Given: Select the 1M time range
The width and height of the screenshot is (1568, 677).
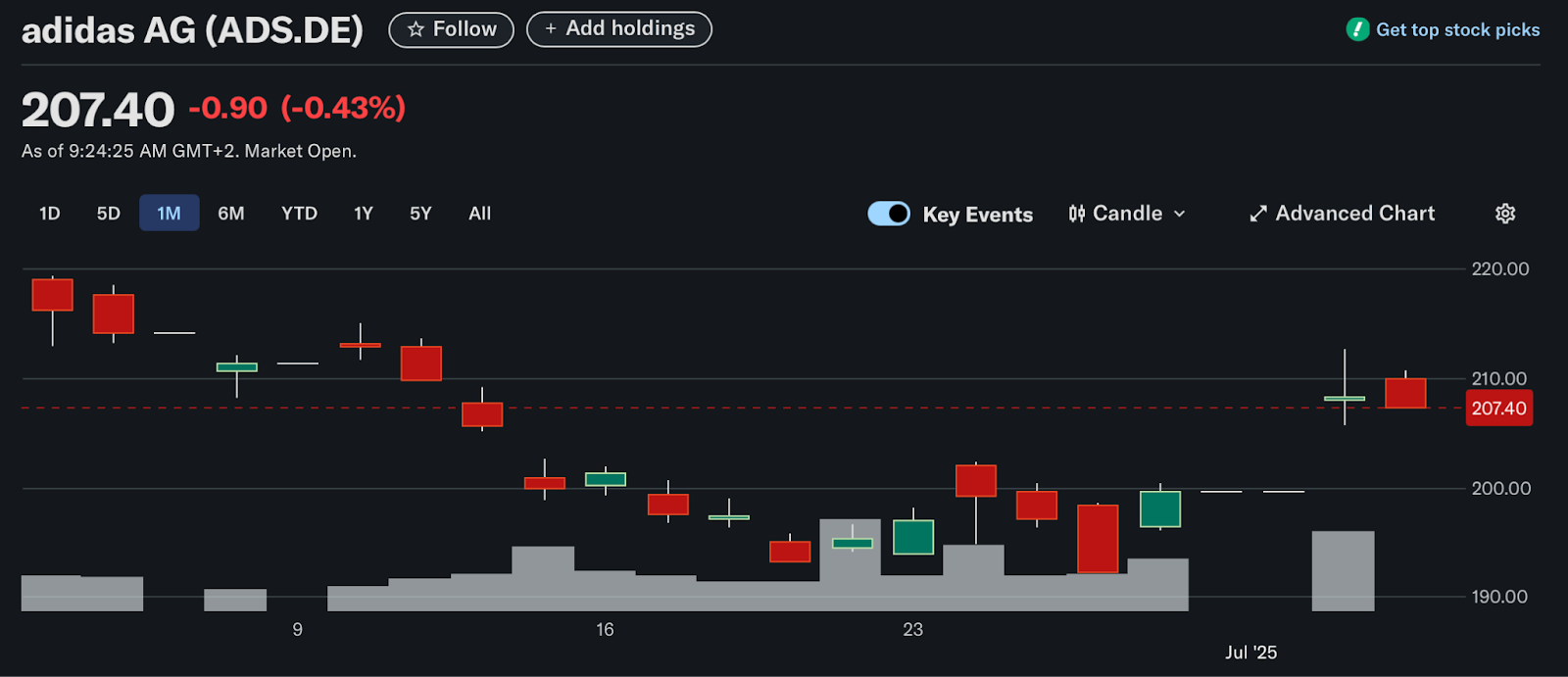Looking at the screenshot, I should pos(169,214).
